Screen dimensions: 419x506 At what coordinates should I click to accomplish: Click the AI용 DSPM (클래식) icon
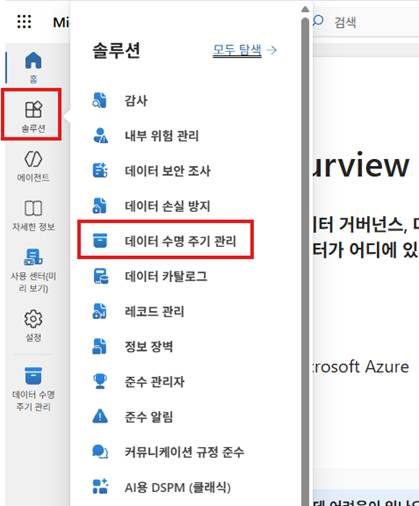pos(100,487)
